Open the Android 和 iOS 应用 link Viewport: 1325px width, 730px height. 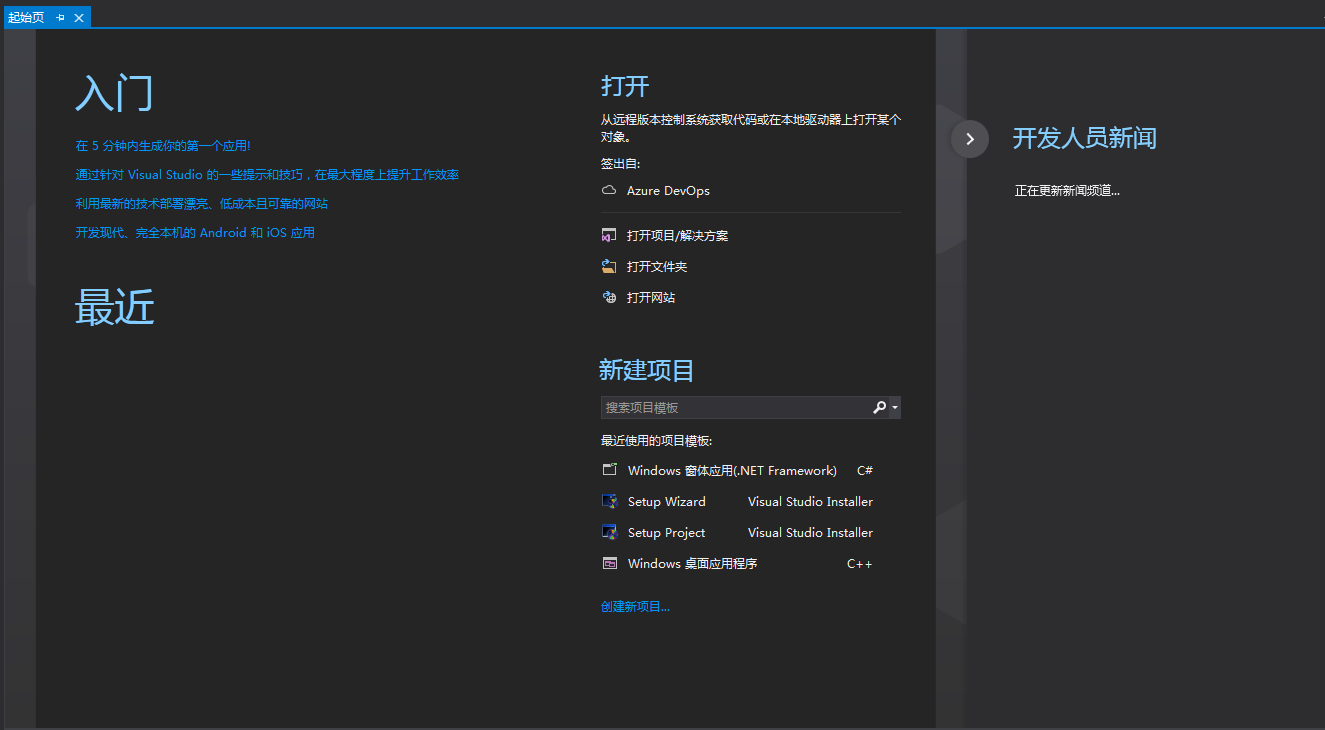pos(195,231)
